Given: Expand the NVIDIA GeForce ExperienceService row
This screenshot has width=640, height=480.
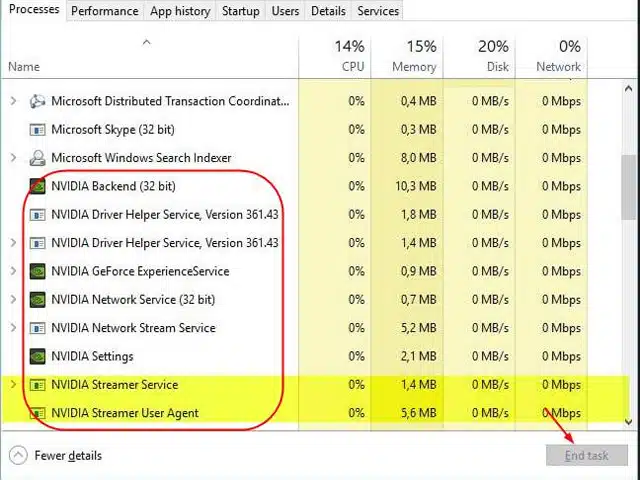Looking at the screenshot, I should click(13, 271).
